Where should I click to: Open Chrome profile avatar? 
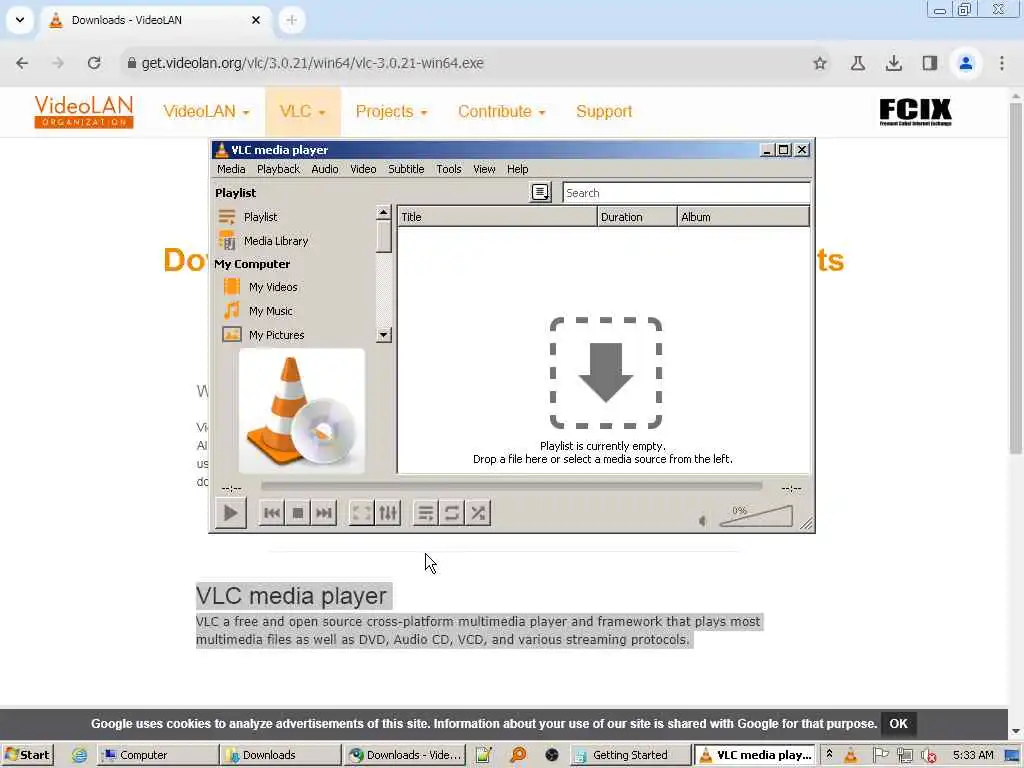966,63
